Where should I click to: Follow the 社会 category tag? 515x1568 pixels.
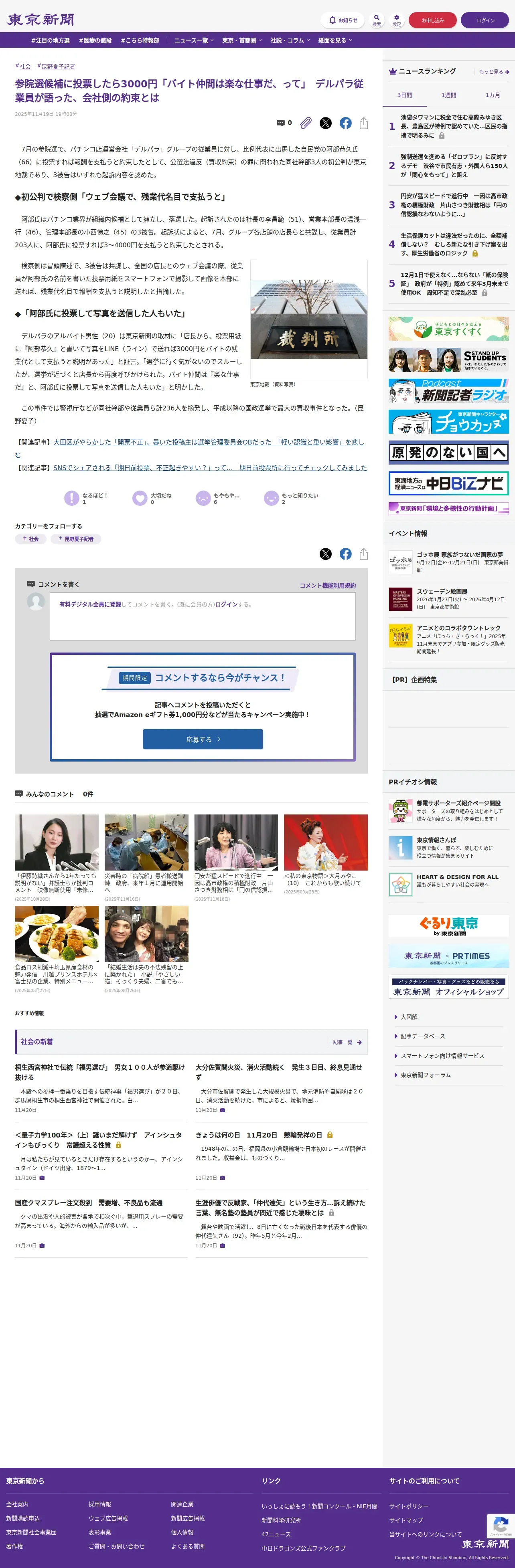(30, 539)
